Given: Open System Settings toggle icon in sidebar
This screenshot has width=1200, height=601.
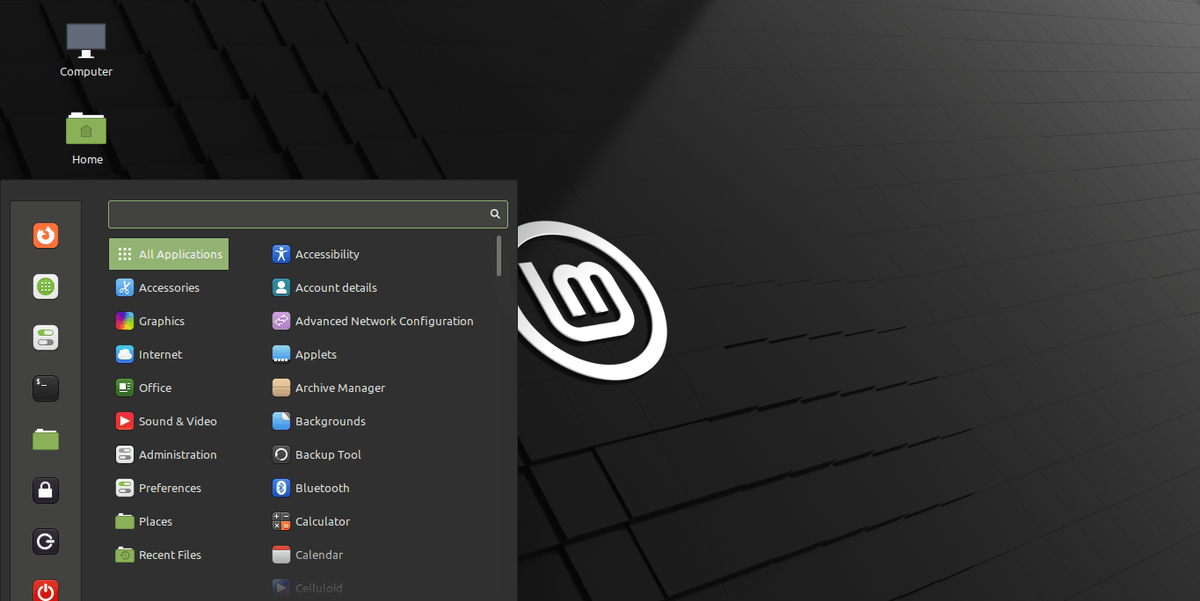Looking at the screenshot, I should [x=45, y=337].
